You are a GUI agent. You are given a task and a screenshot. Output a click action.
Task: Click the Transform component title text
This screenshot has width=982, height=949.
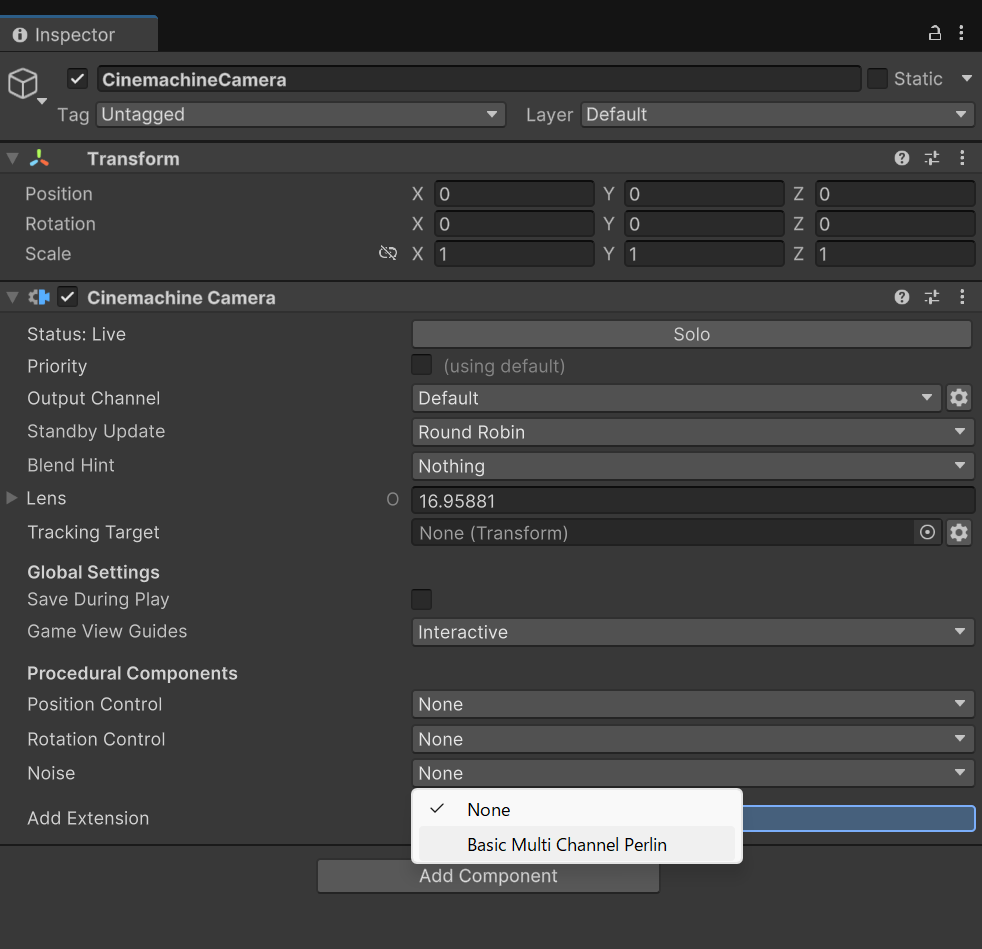tap(133, 158)
